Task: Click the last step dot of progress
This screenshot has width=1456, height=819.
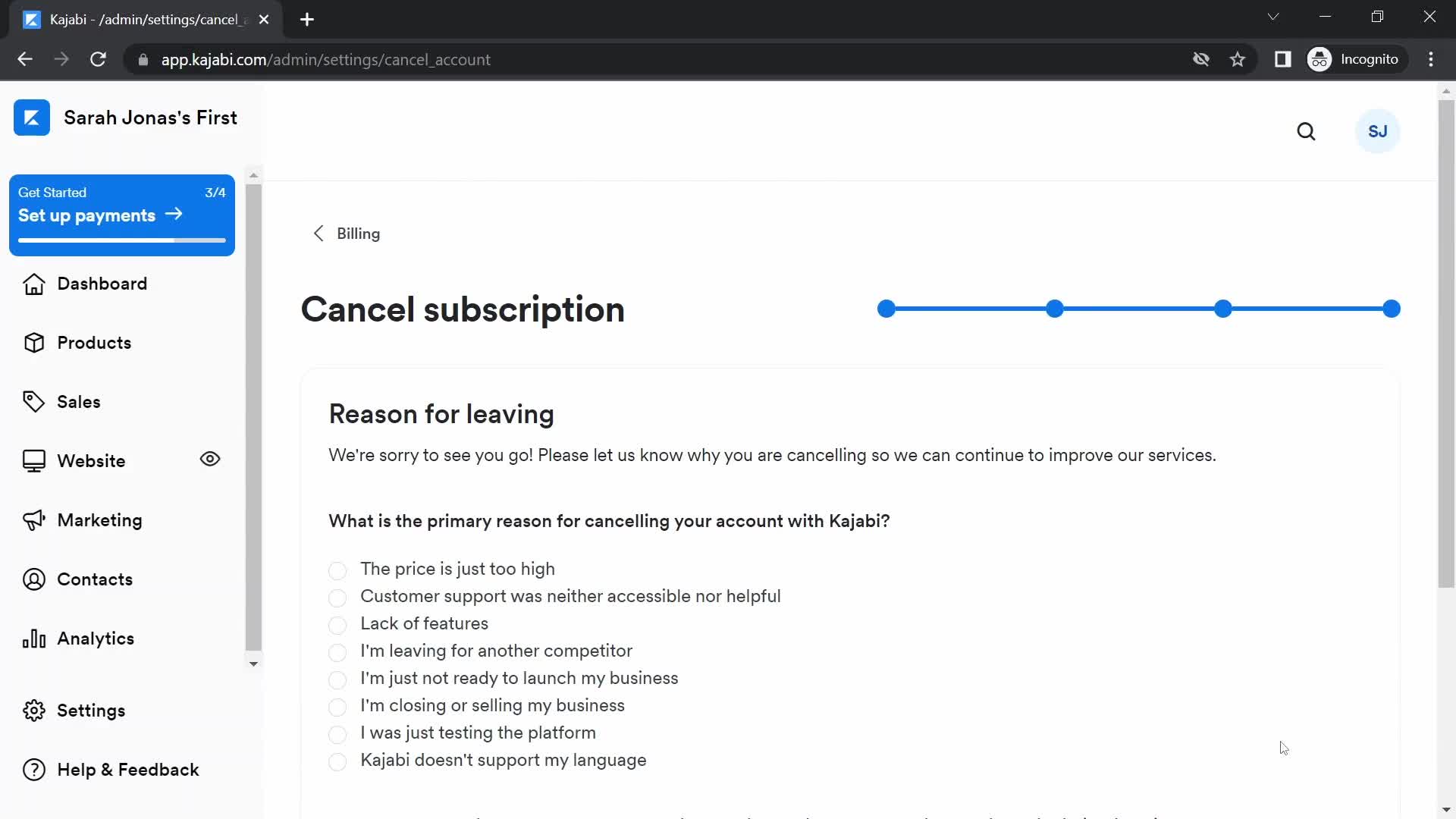Action: [1391, 309]
